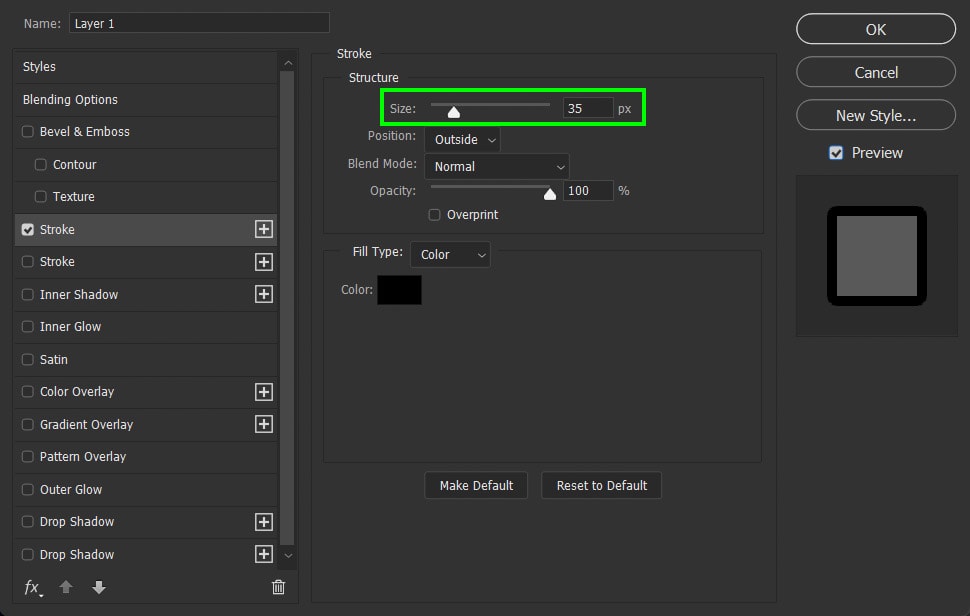Add another Stroke via checked Stroke's plus icon
The image size is (970, 616).
(x=264, y=229)
